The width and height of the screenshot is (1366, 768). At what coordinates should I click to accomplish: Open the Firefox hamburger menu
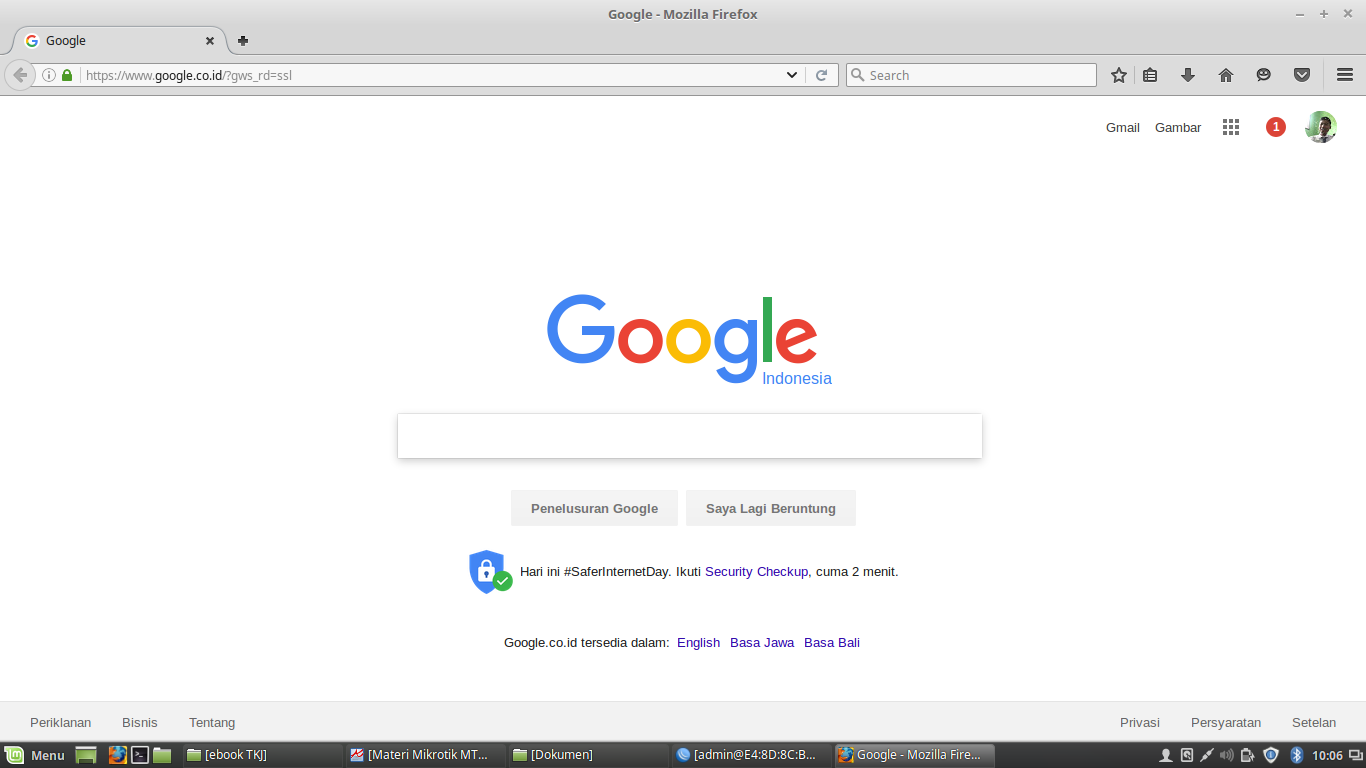1345,75
